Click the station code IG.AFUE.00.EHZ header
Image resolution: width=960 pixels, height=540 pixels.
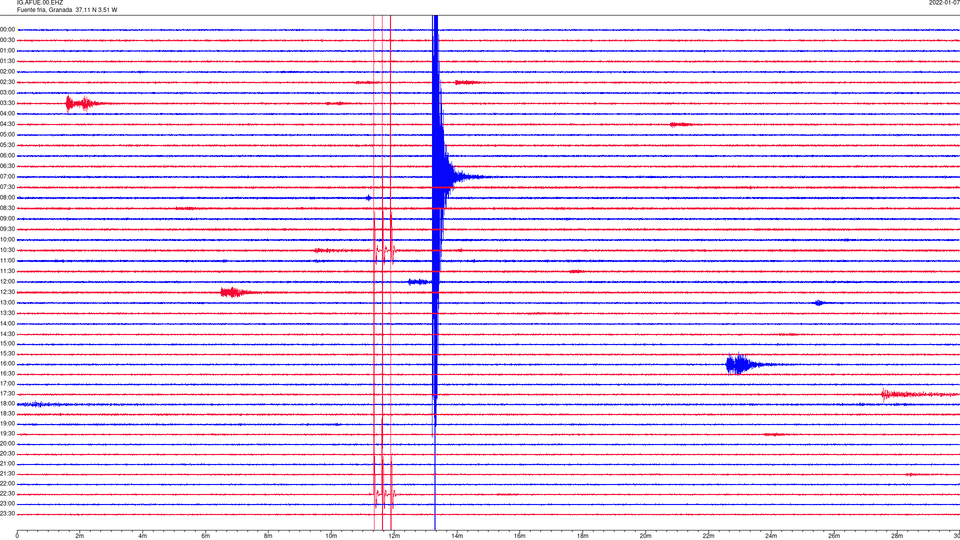pyautogui.click(x=40, y=3)
